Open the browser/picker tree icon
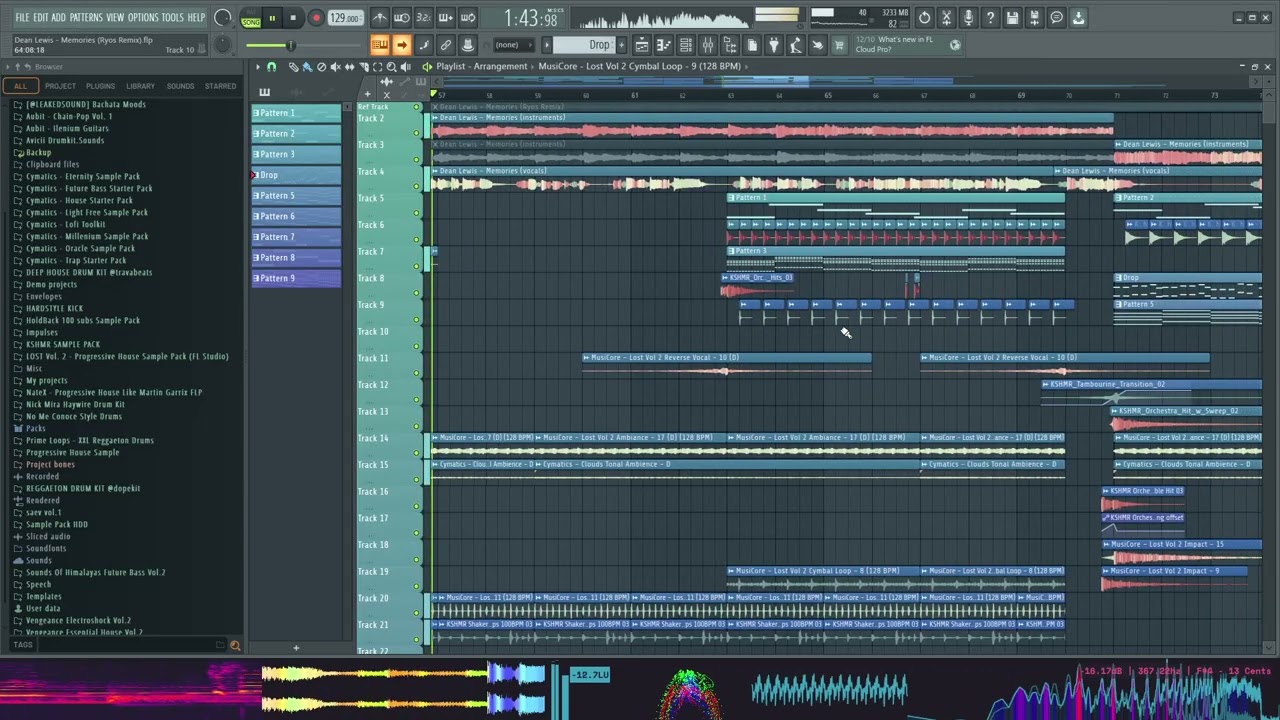Image resolution: width=1280 pixels, height=720 pixels. [x=730, y=45]
